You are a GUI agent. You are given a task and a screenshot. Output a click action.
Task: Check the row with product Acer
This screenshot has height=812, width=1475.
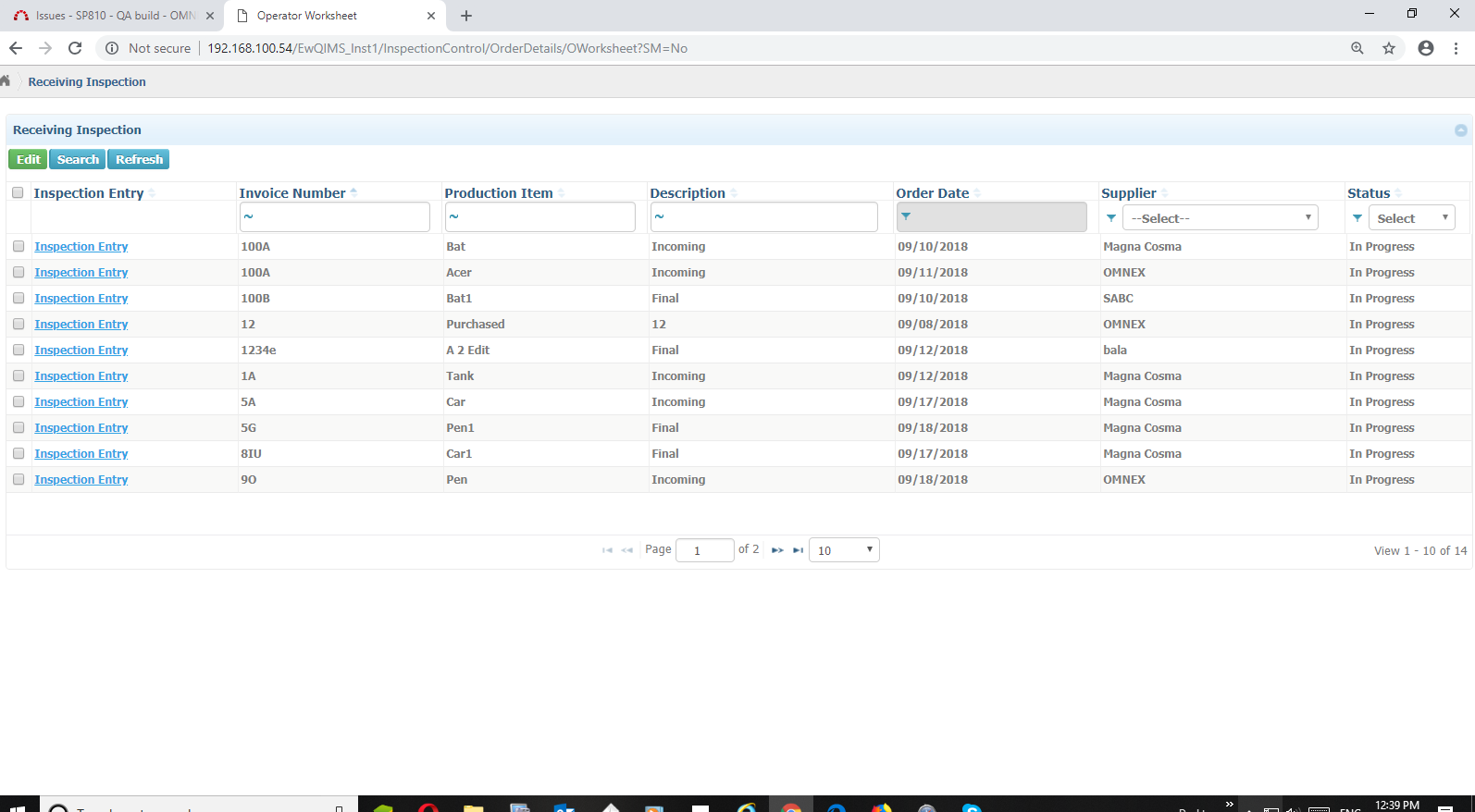(19, 273)
